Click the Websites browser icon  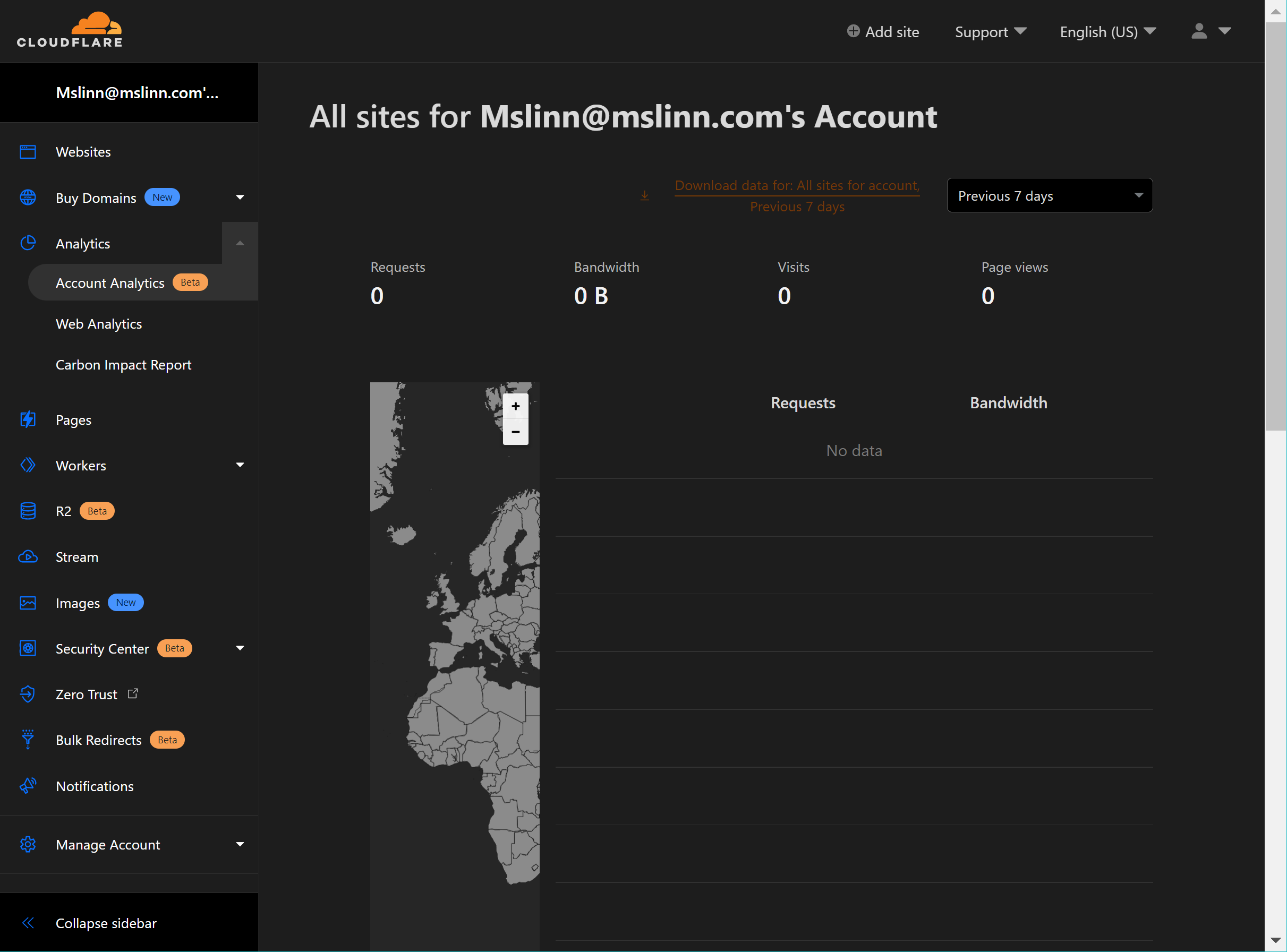(x=28, y=152)
